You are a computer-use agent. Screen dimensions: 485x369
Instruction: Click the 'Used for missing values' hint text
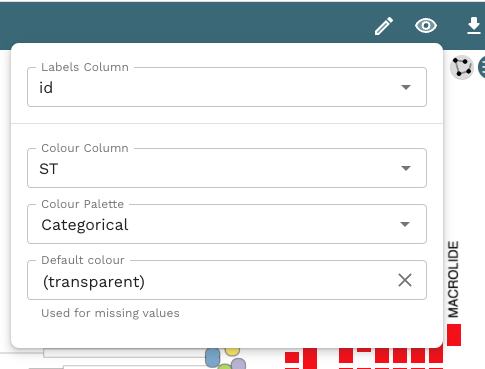click(110, 313)
